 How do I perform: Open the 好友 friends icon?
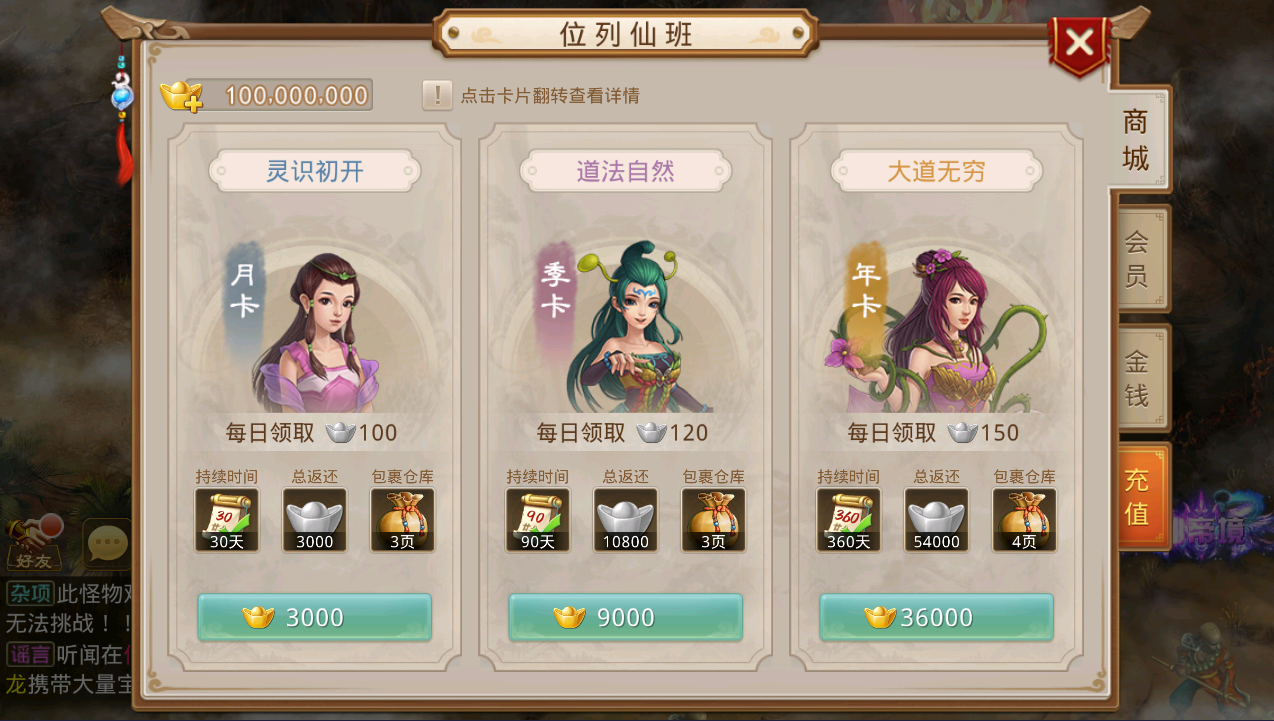click(x=34, y=543)
